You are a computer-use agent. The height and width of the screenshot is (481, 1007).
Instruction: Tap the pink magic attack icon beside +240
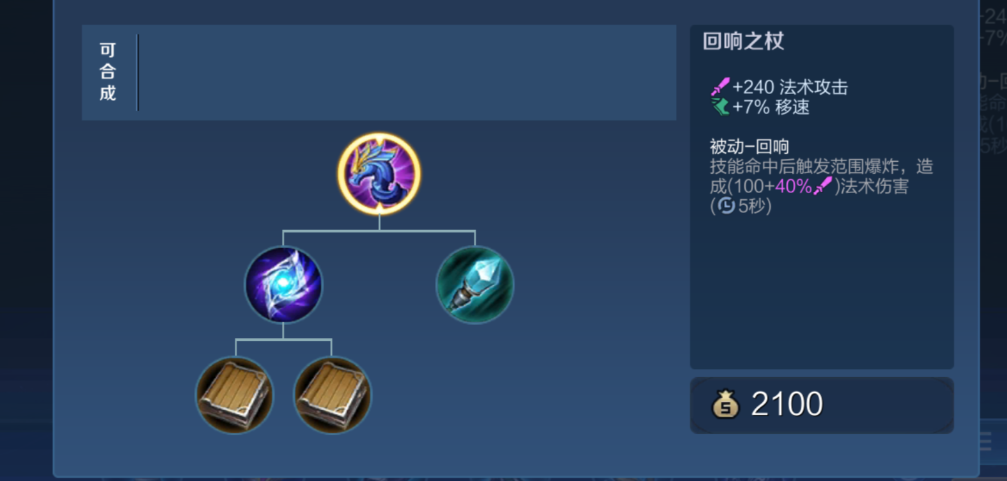pyautogui.click(x=721, y=87)
